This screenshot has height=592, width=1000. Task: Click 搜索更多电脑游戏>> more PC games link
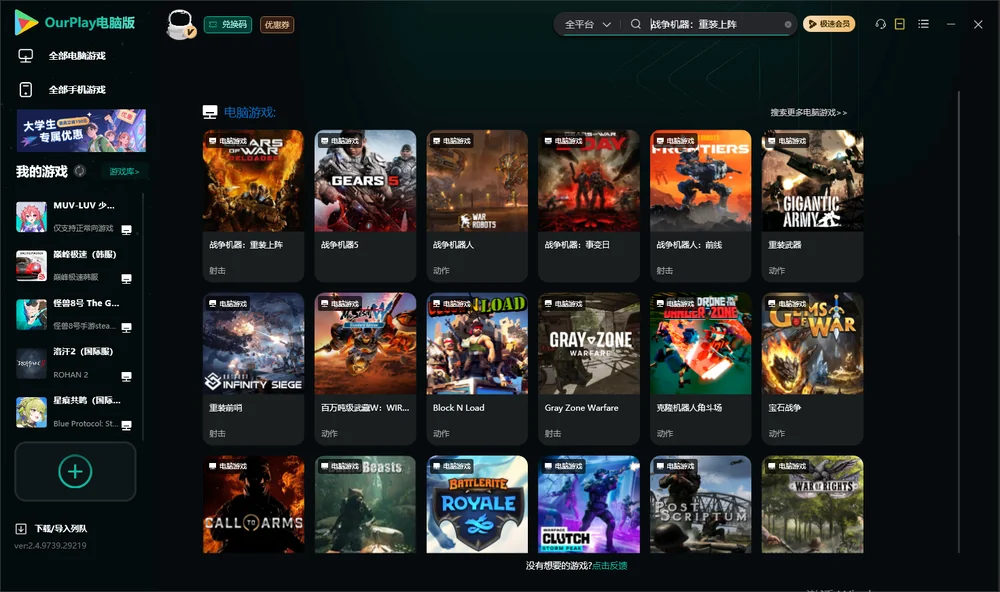808,113
